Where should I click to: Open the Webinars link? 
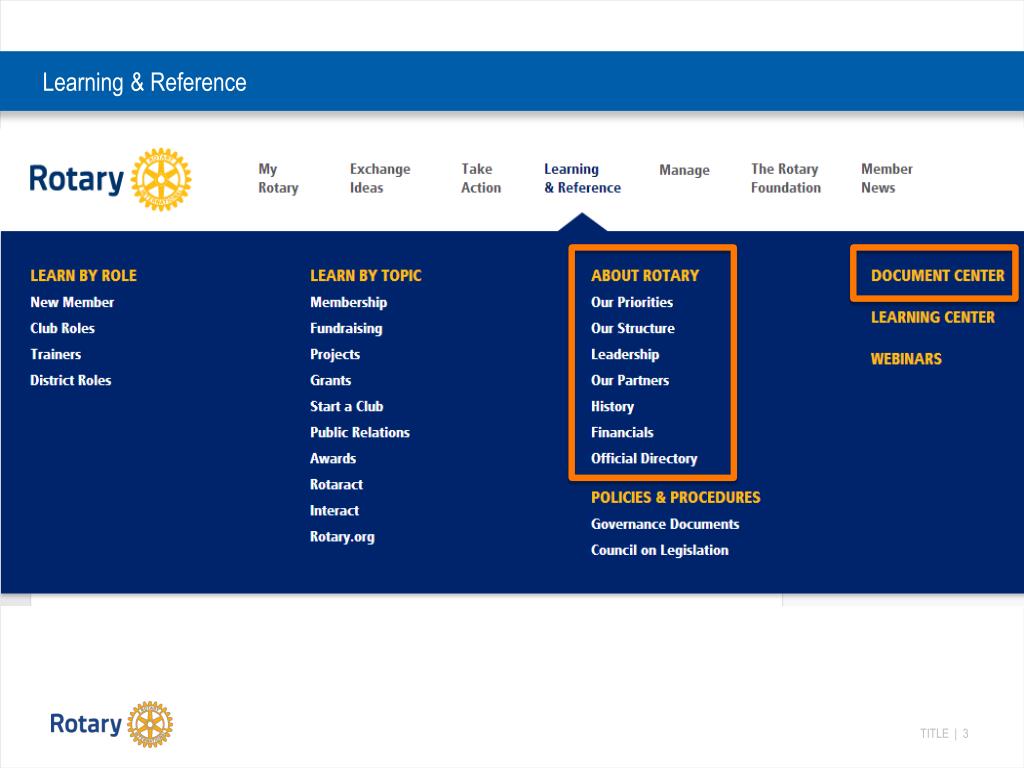(x=906, y=359)
